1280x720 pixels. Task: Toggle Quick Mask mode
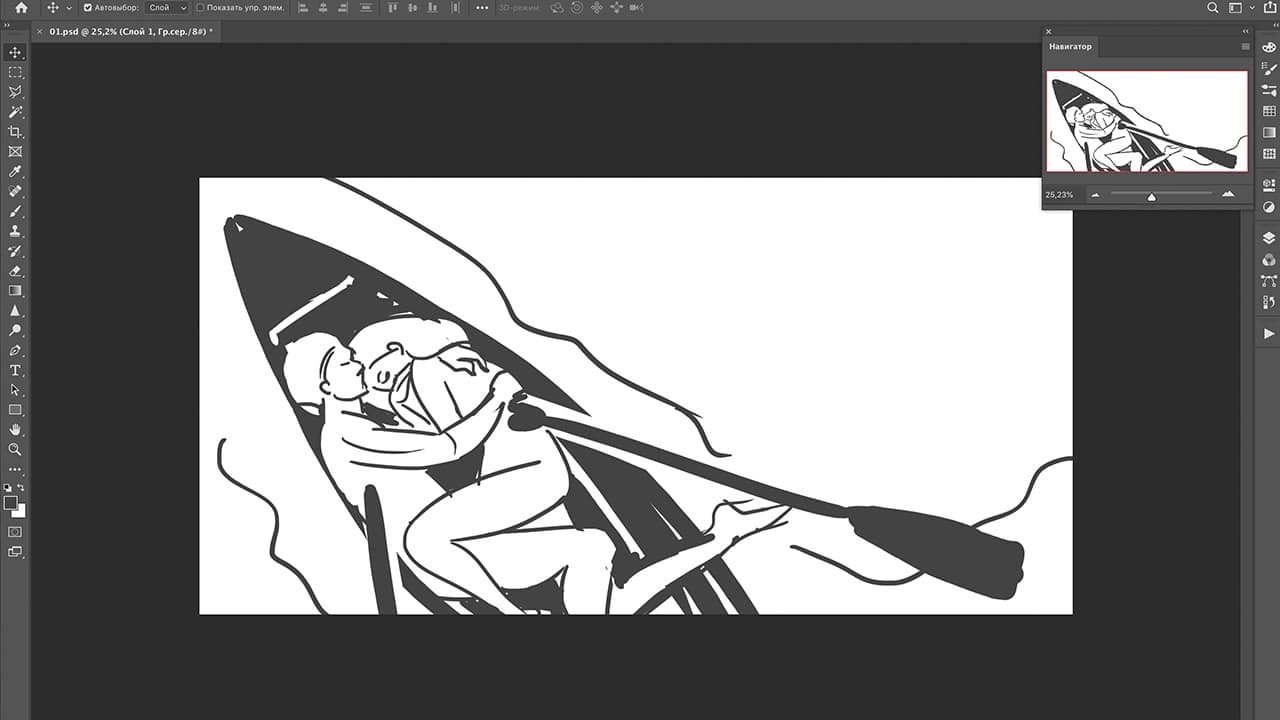pos(15,532)
